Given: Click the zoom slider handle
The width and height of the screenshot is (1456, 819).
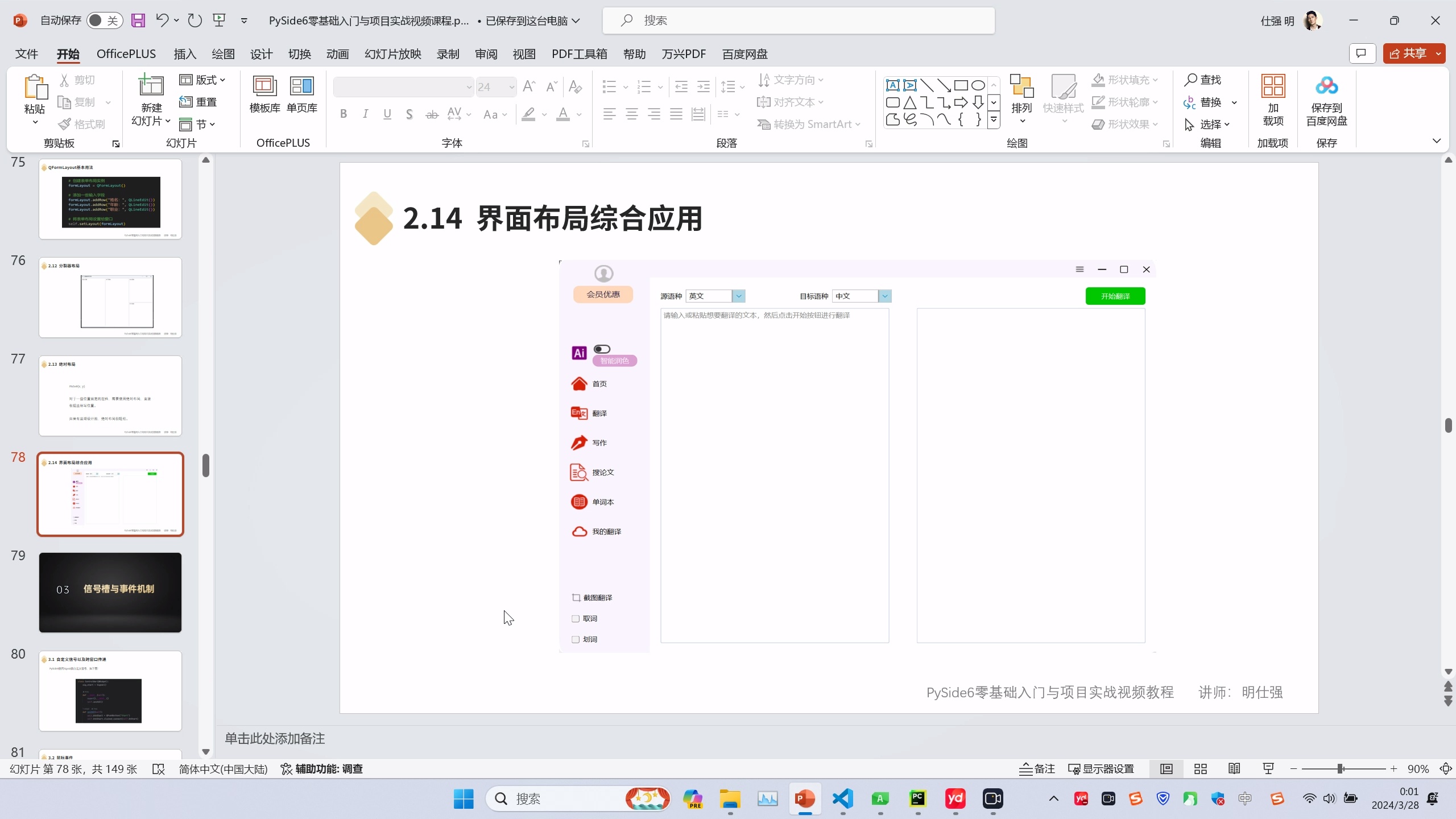Looking at the screenshot, I should (1341, 769).
